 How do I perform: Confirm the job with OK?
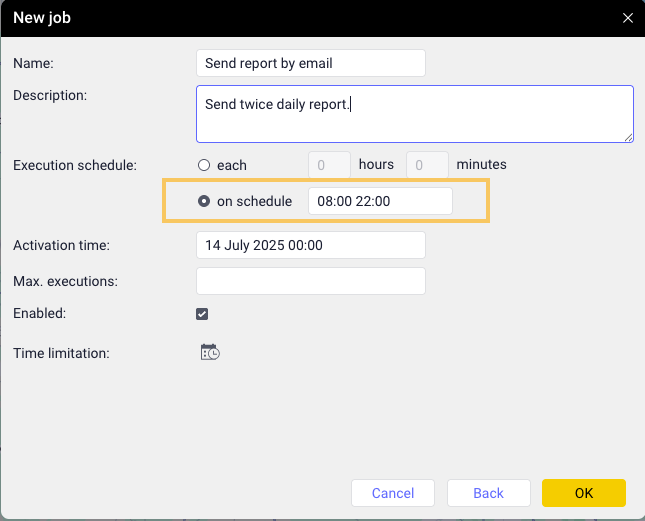(584, 493)
